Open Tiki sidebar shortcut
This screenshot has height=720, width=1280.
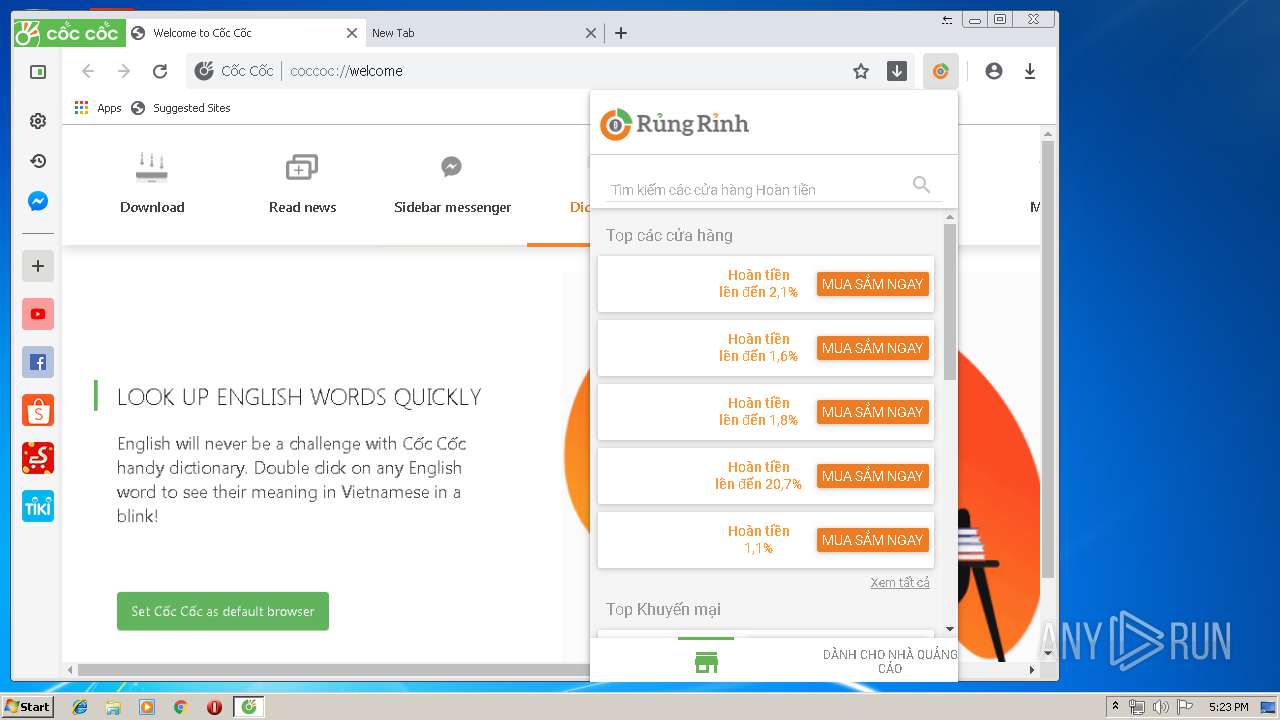38,506
